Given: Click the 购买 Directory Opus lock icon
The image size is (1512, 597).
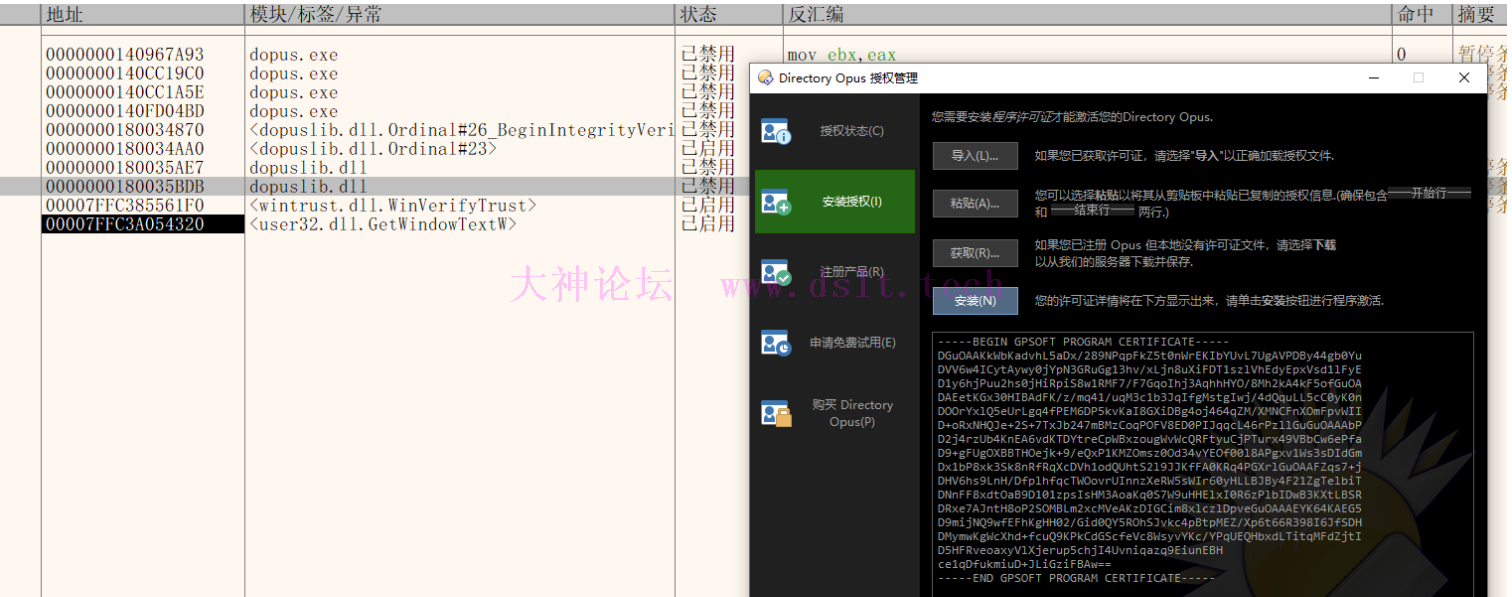Looking at the screenshot, I should pyautogui.click(x=775, y=413).
